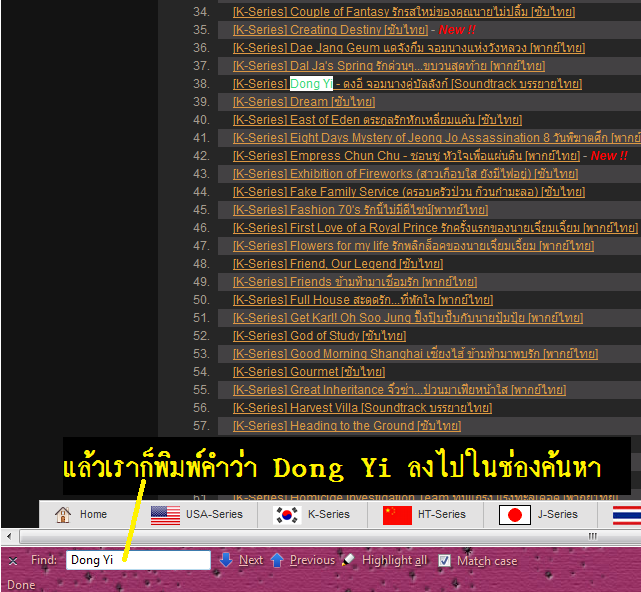
Task: Click the Japan flag icon
Action: [x=515, y=515]
